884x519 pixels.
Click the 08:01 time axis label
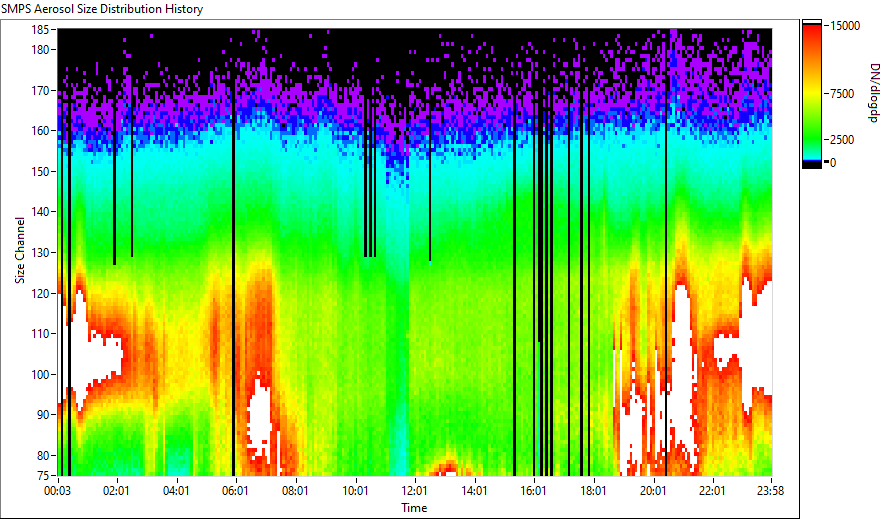point(295,491)
